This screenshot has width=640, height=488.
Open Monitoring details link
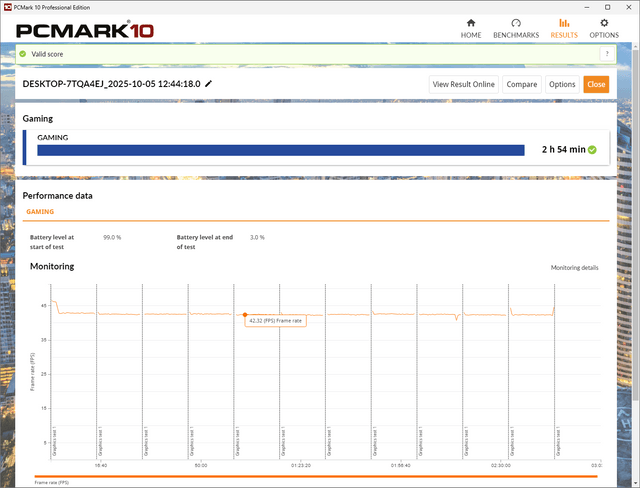pos(574,268)
